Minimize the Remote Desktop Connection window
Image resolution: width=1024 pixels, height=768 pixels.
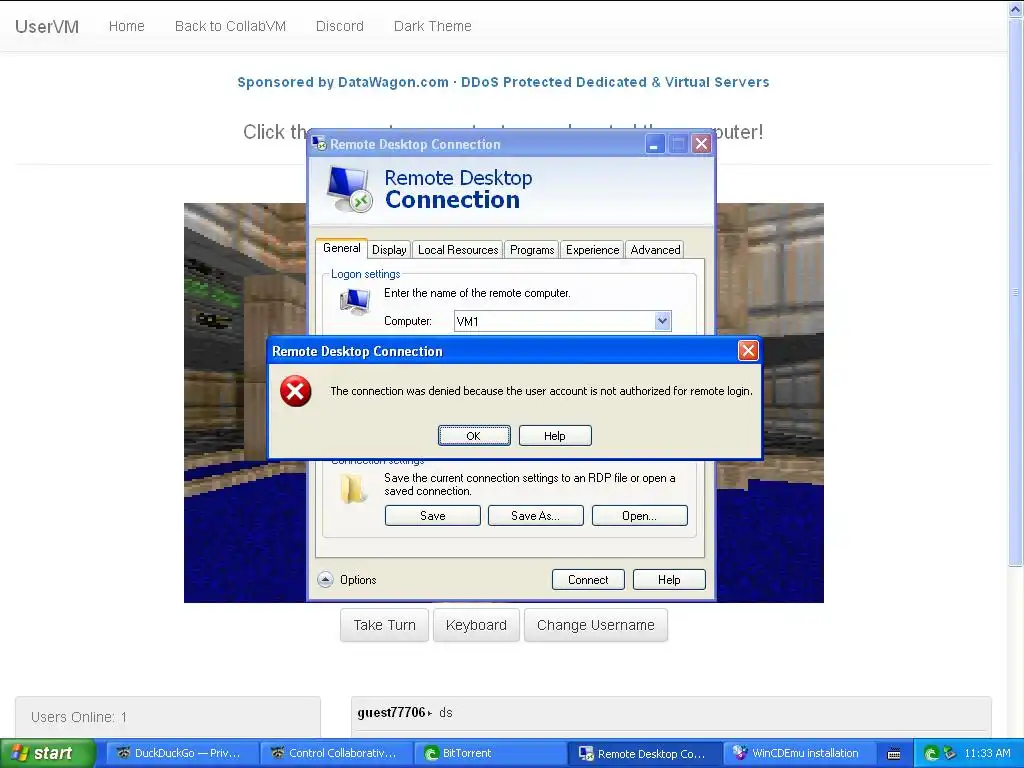click(654, 144)
